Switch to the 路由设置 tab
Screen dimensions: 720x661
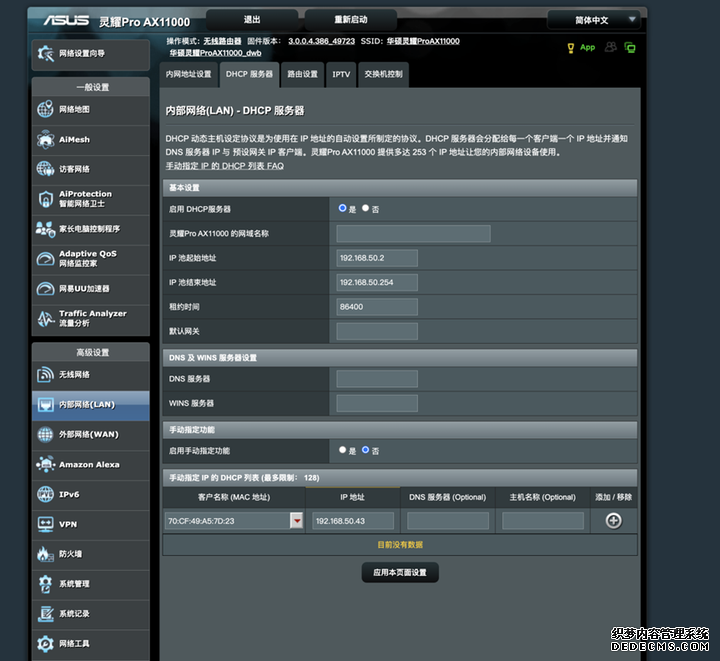(x=302, y=74)
